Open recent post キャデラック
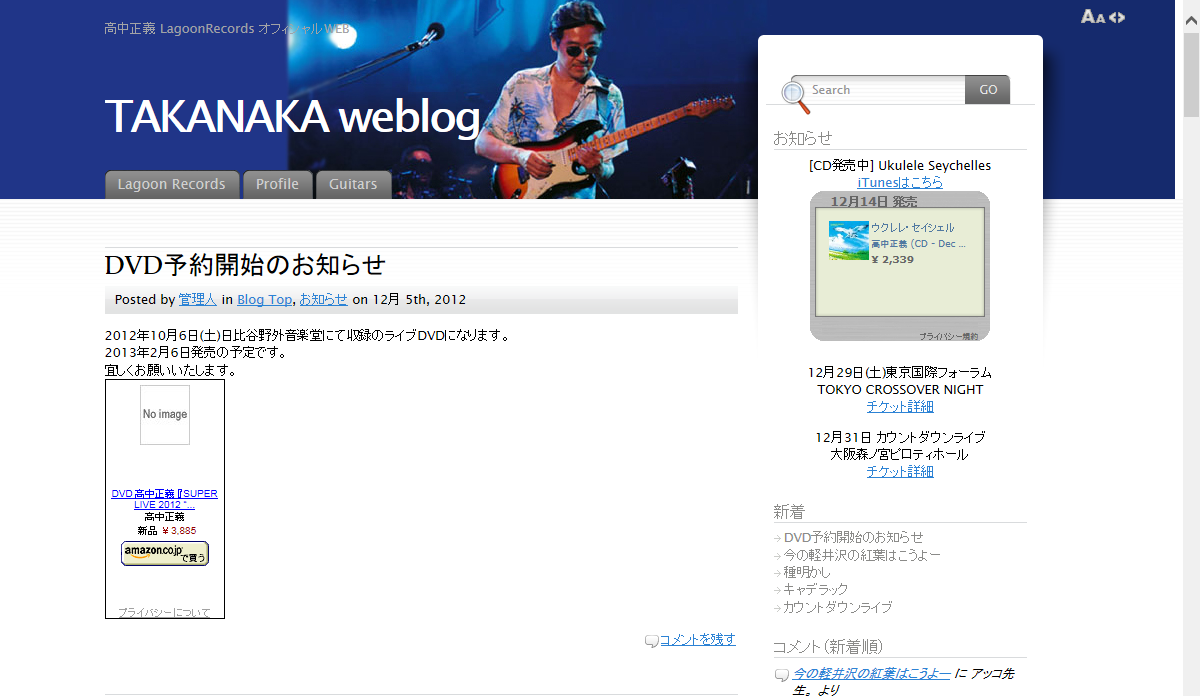1200x696 pixels. coord(816,589)
